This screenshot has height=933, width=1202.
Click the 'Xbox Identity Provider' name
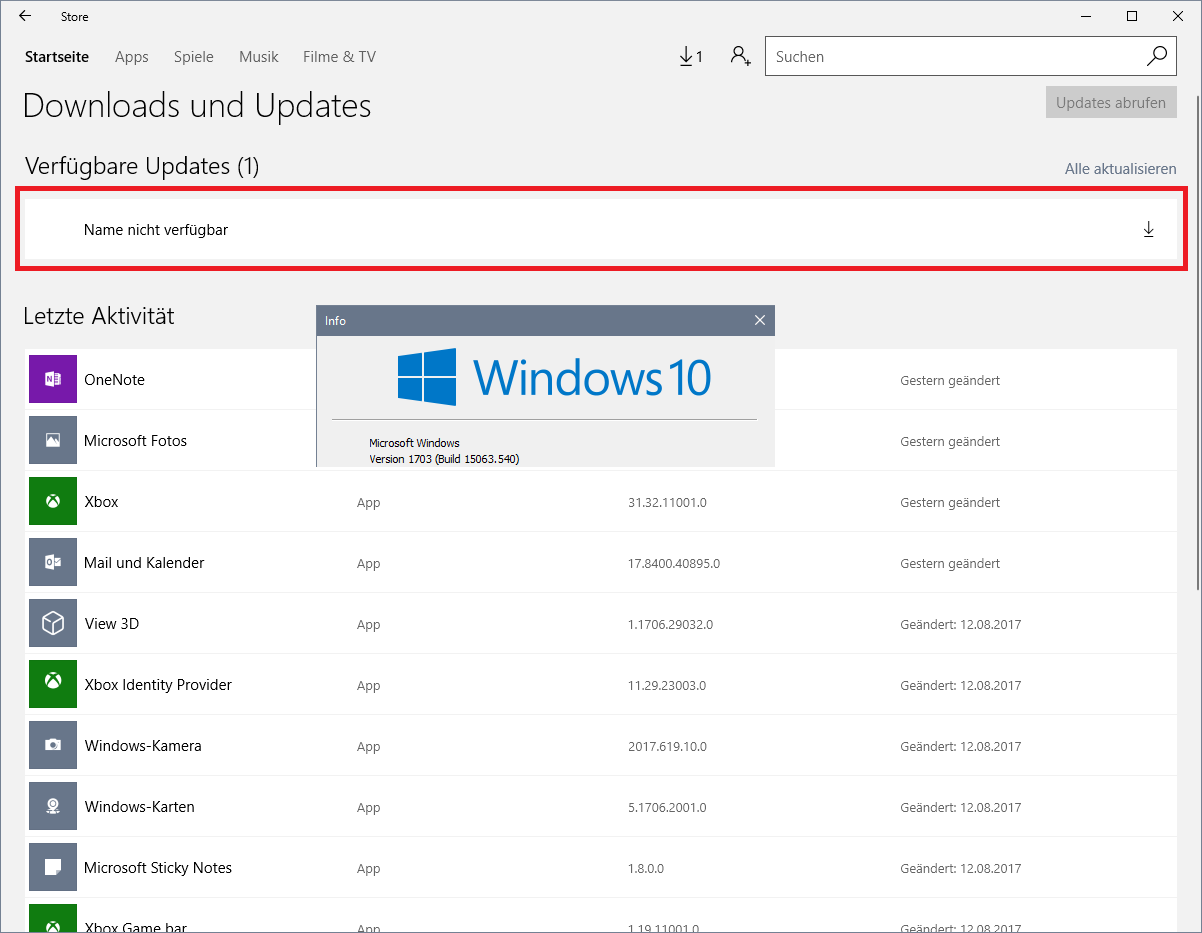click(x=158, y=685)
